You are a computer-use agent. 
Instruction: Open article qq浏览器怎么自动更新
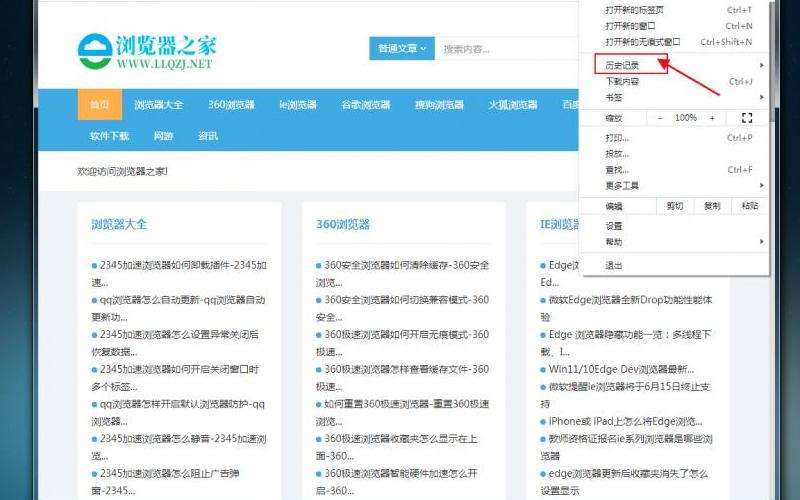[179, 308]
